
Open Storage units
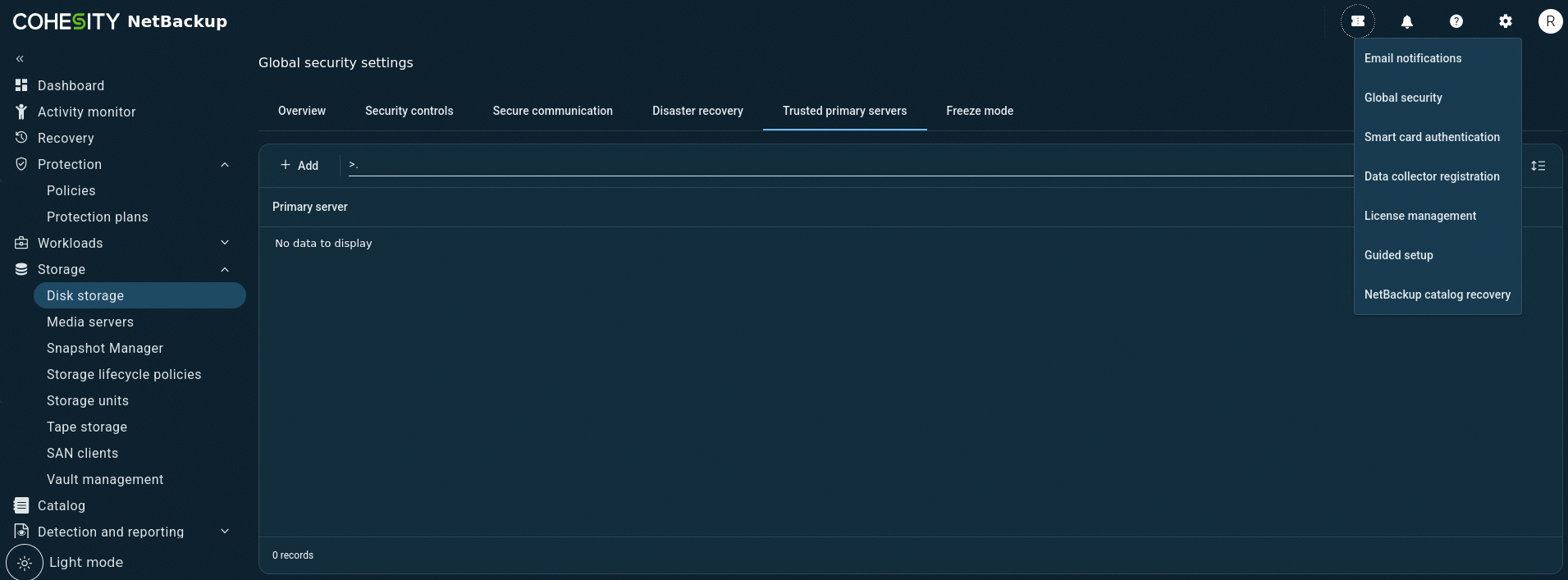[88, 400]
